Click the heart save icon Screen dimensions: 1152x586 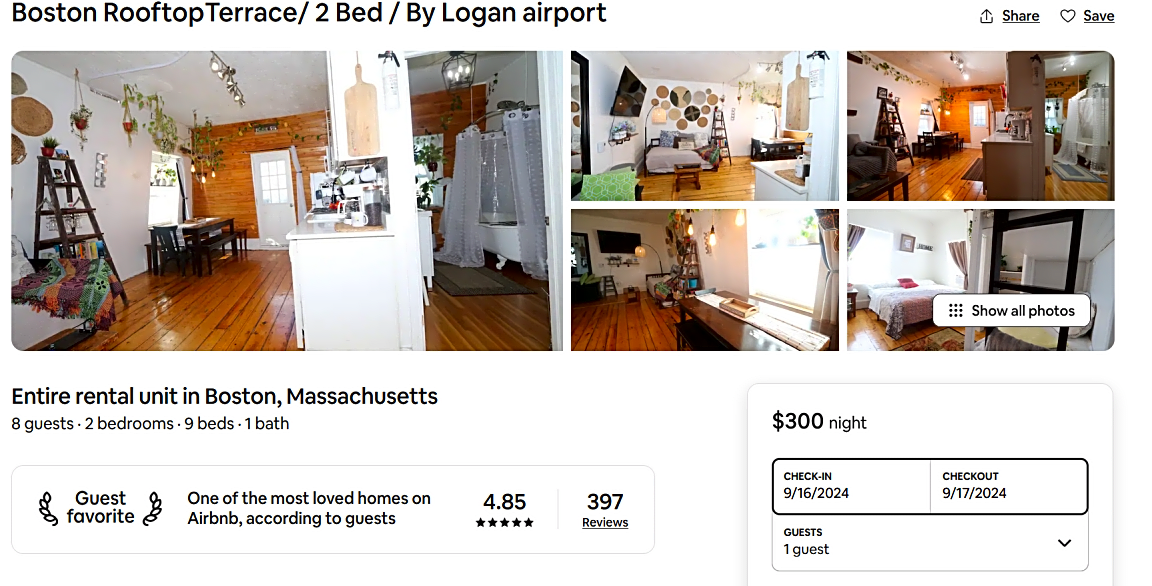1068,16
